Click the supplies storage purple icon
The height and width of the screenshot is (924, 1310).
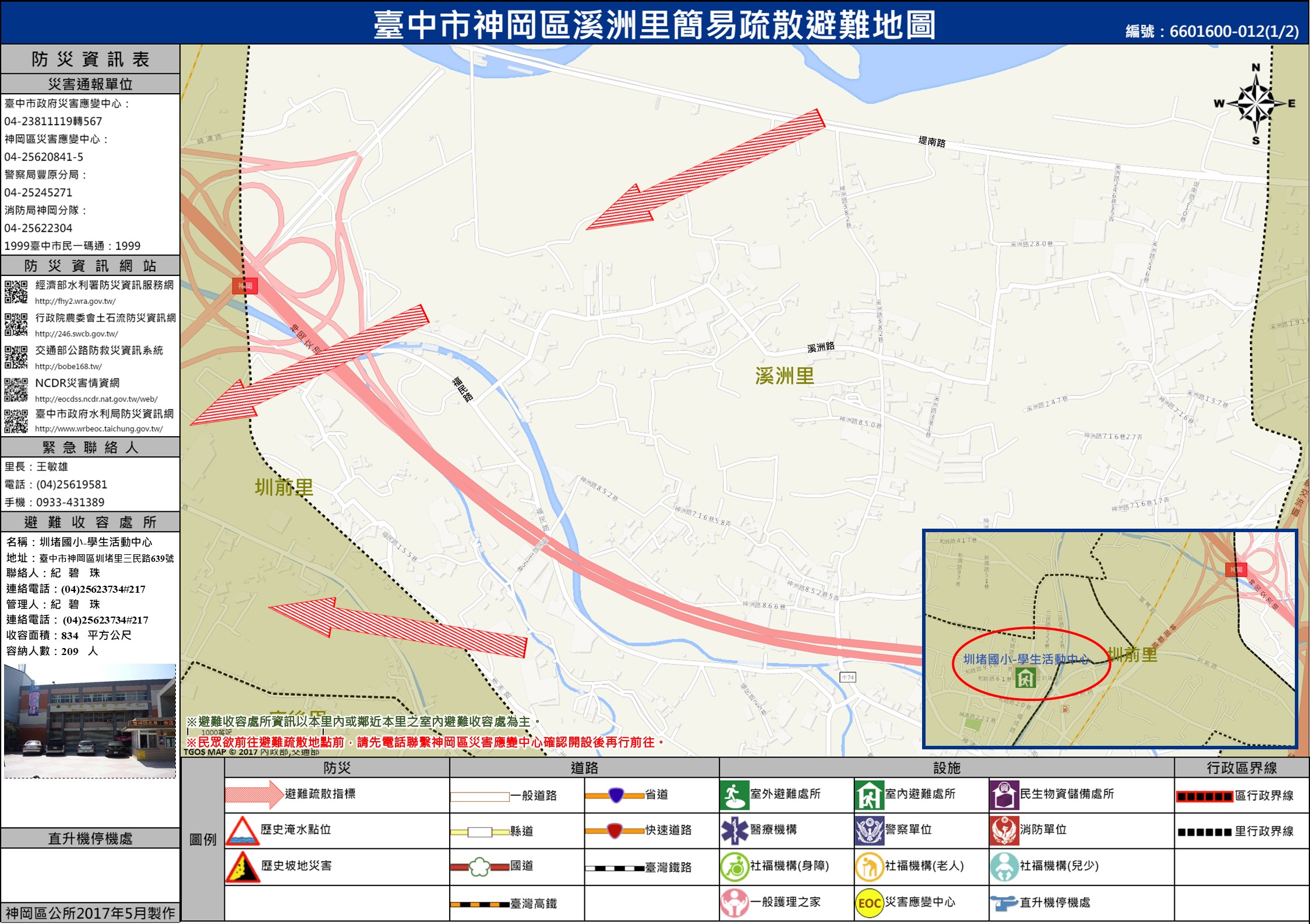[1004, 795]
